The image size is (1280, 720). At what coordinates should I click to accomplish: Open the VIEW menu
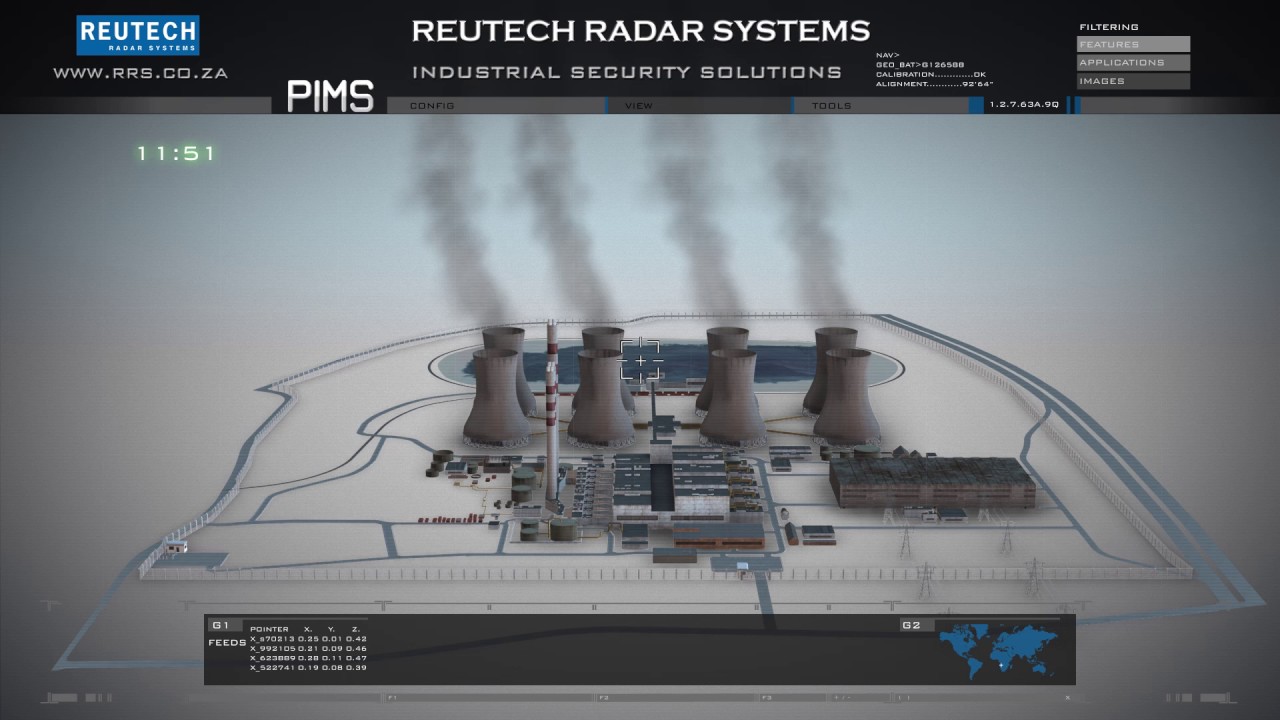pyautogui.click(x=639, y=105)
